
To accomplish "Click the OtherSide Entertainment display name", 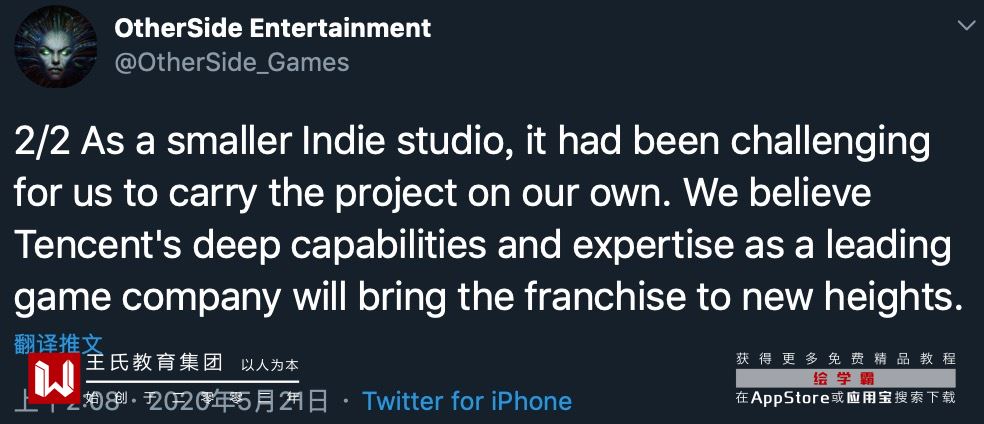I will coord(273,28).
